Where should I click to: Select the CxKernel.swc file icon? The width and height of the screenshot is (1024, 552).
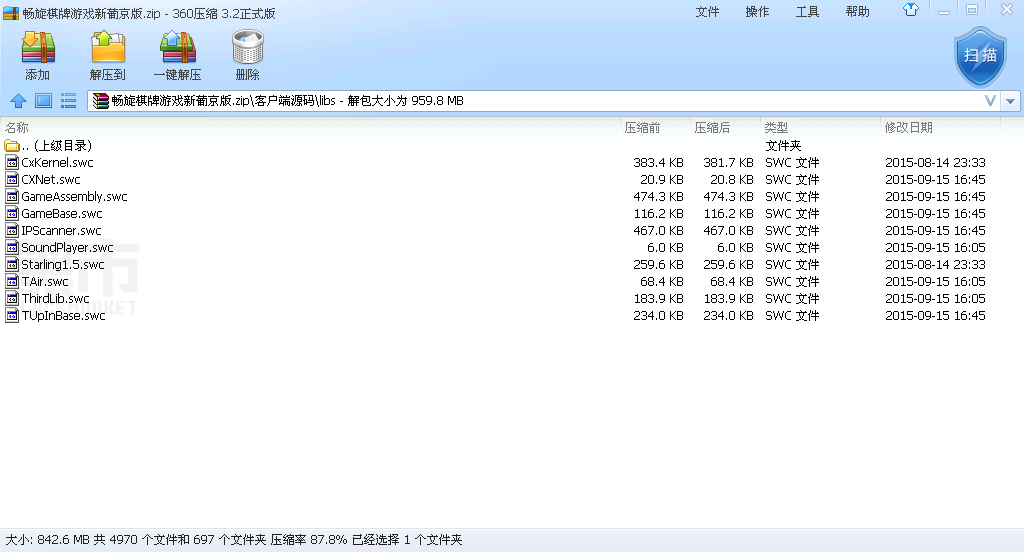coord(12,162)
